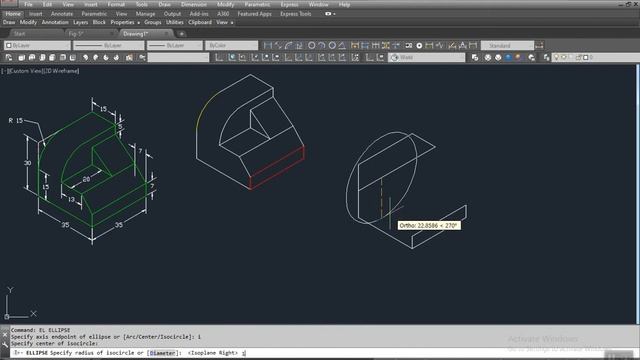Select the Tolerance tool in dimension toolbar
The image size is (640, 360).
409,45
